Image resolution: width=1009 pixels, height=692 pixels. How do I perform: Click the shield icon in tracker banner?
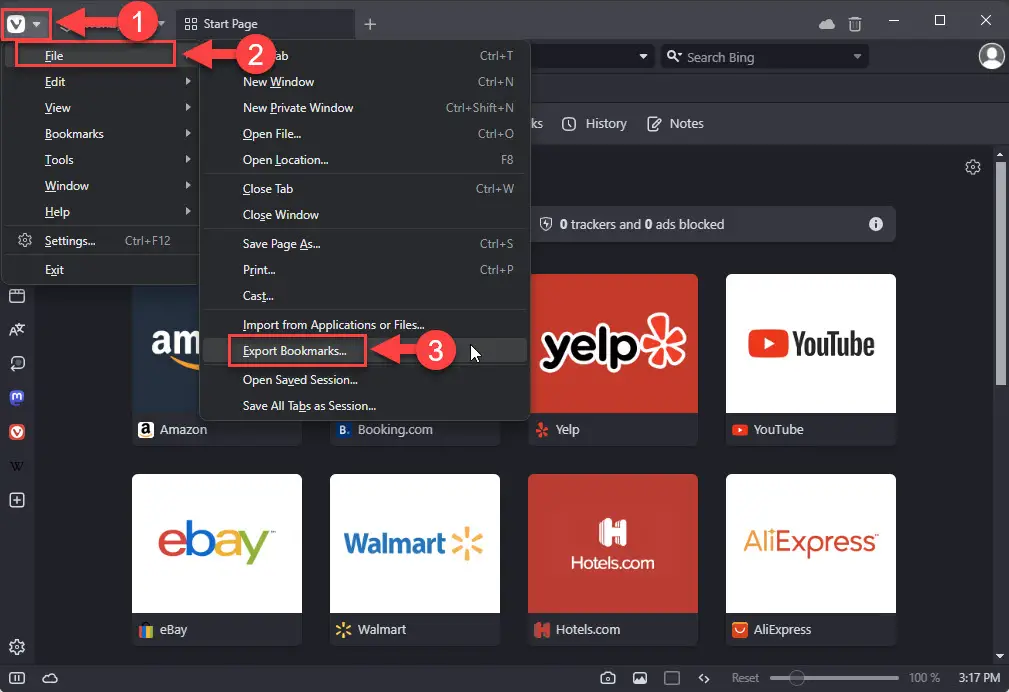point(546,224)
